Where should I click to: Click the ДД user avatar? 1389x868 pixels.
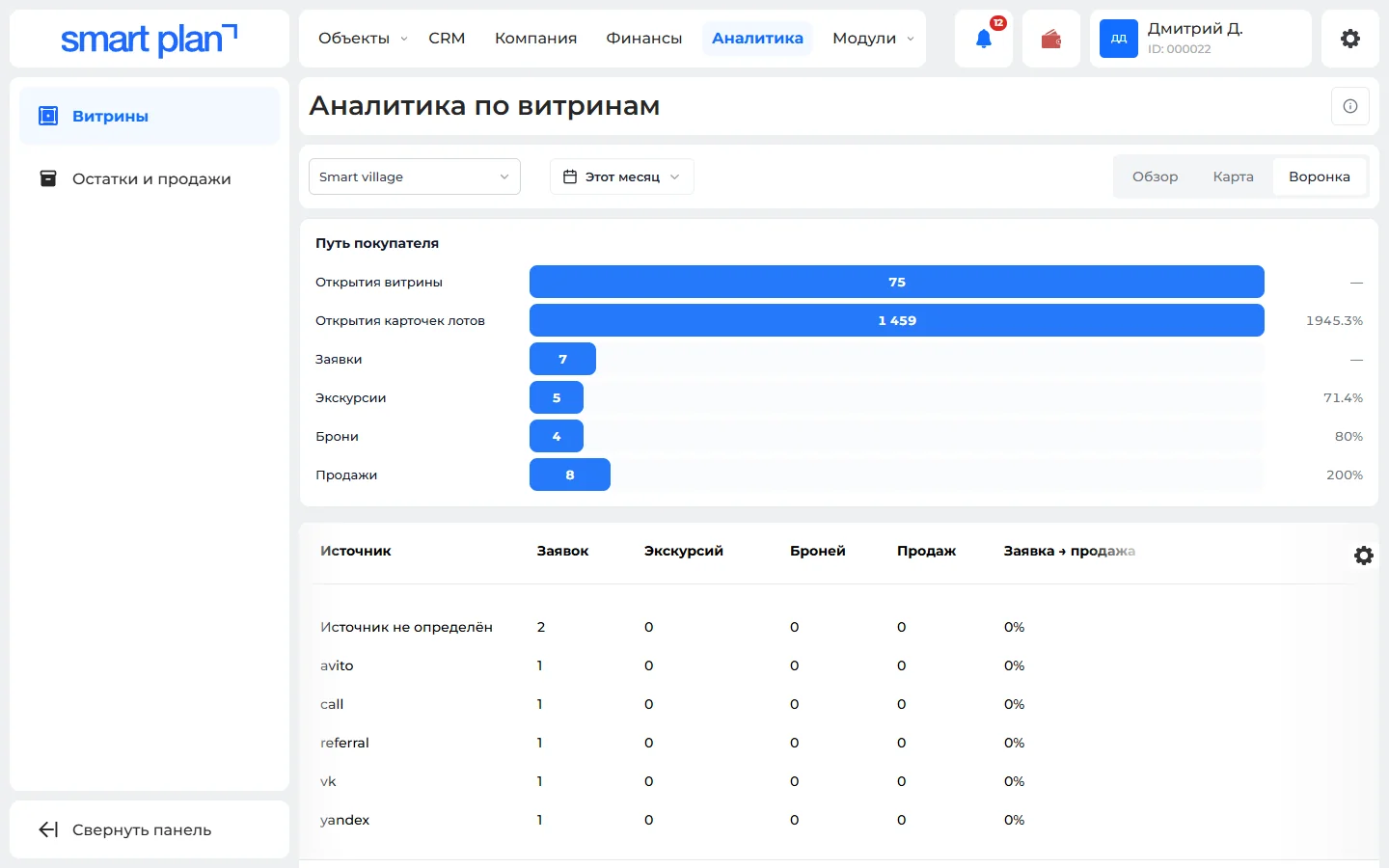pyautogui.click(x=1119, y=39)
